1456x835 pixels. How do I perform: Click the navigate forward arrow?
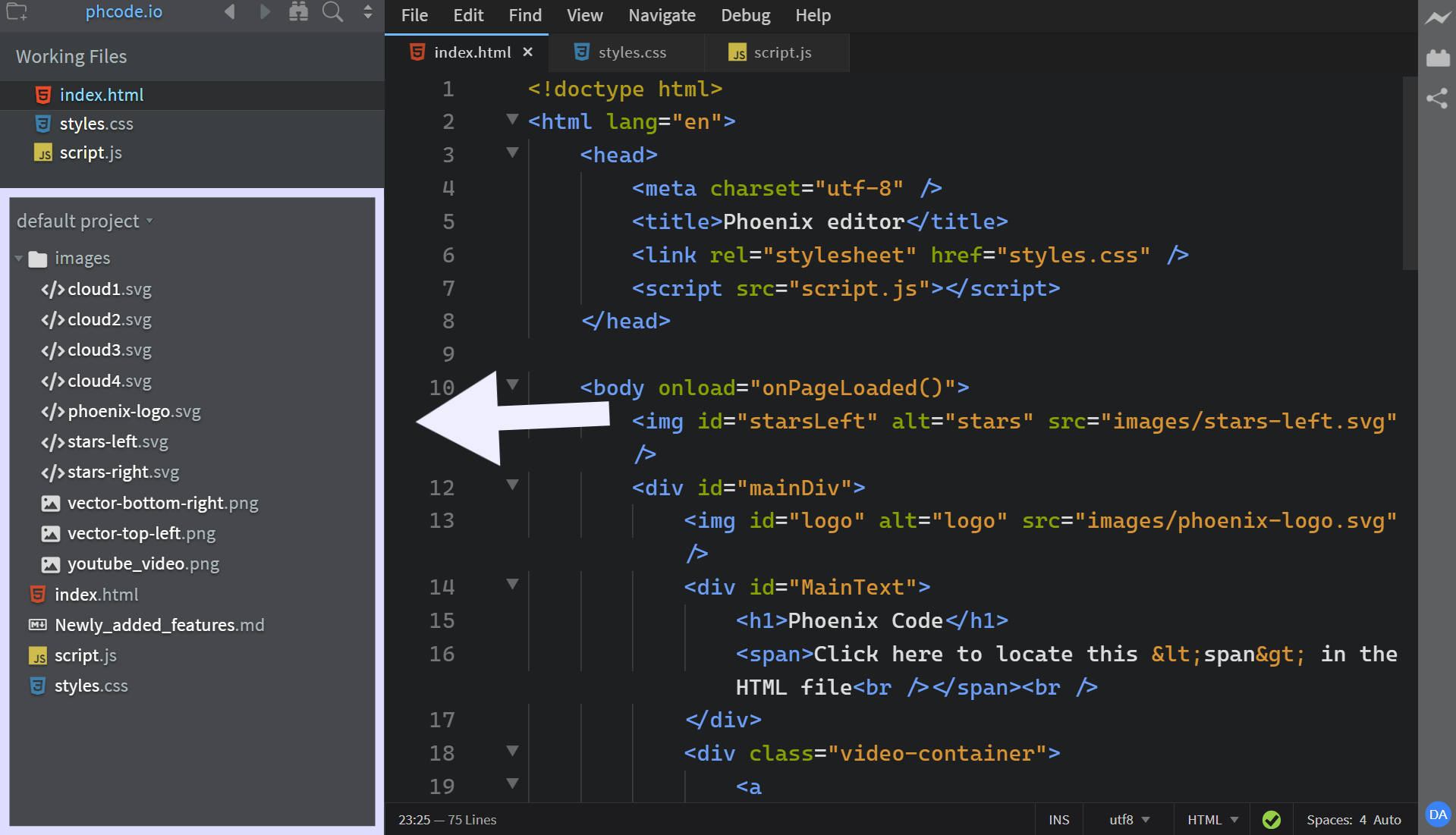coord(264,12)
